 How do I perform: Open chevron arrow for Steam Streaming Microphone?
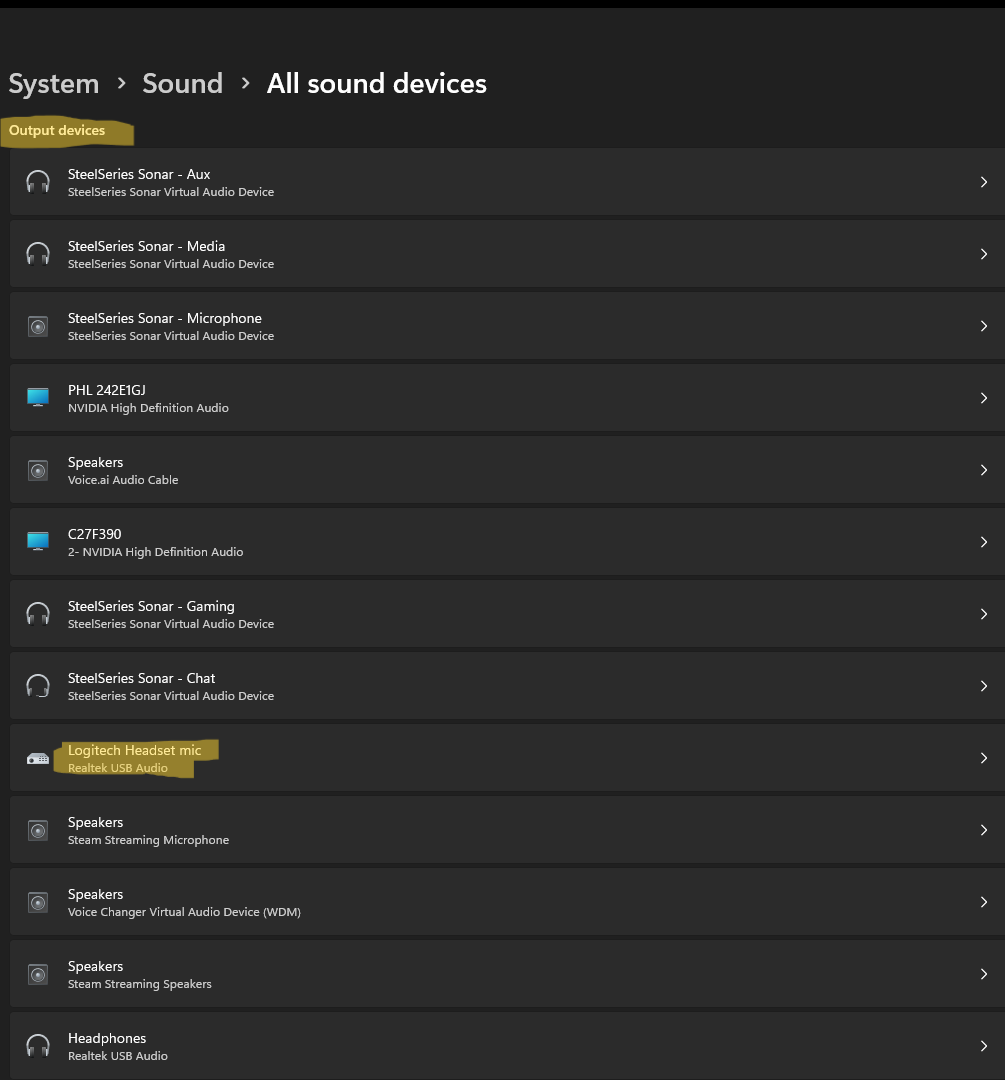click(x=984, y=830)
